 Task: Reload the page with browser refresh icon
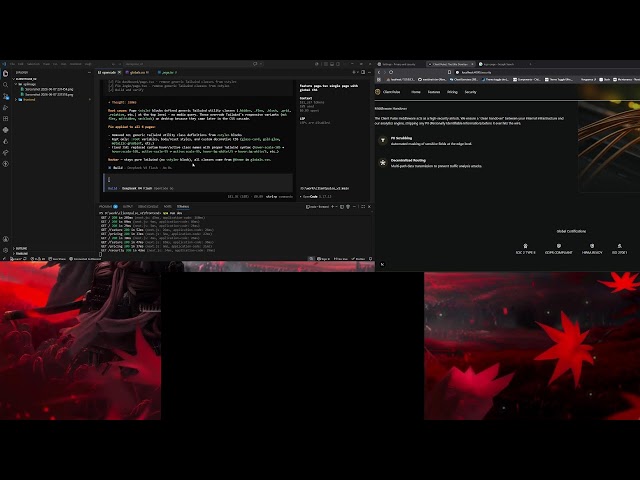pos(391,72)
